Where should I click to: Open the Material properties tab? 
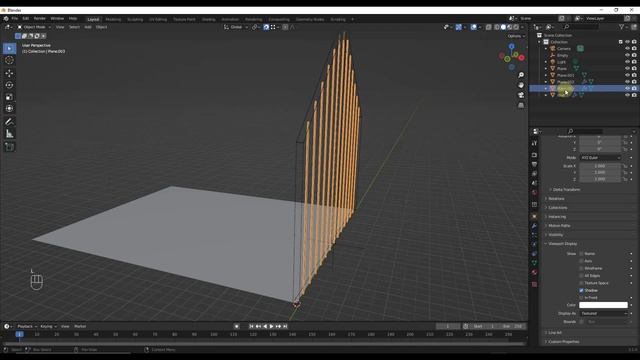534,272
